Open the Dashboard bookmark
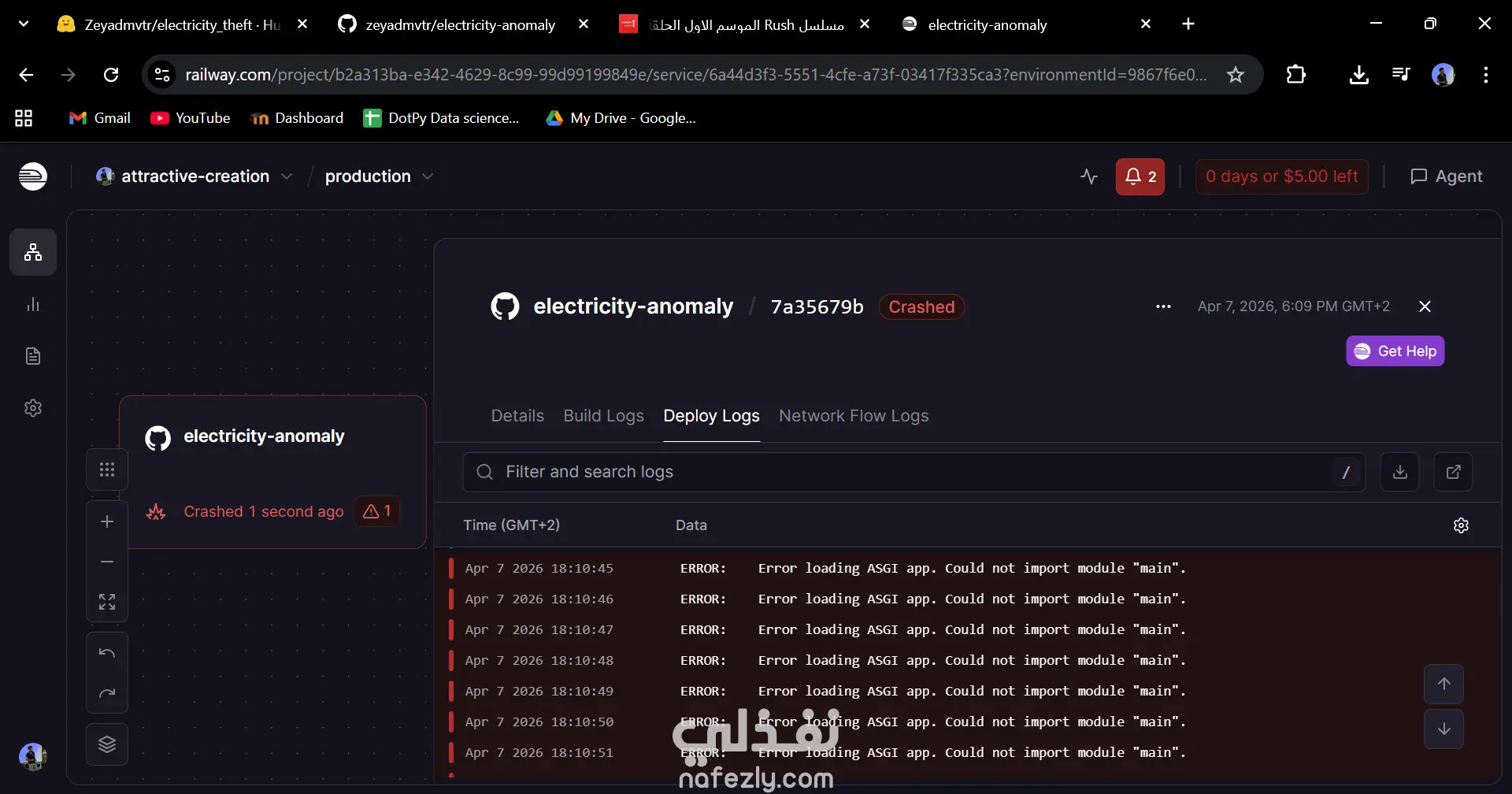Screen dimensions: 1512x794 297,118
